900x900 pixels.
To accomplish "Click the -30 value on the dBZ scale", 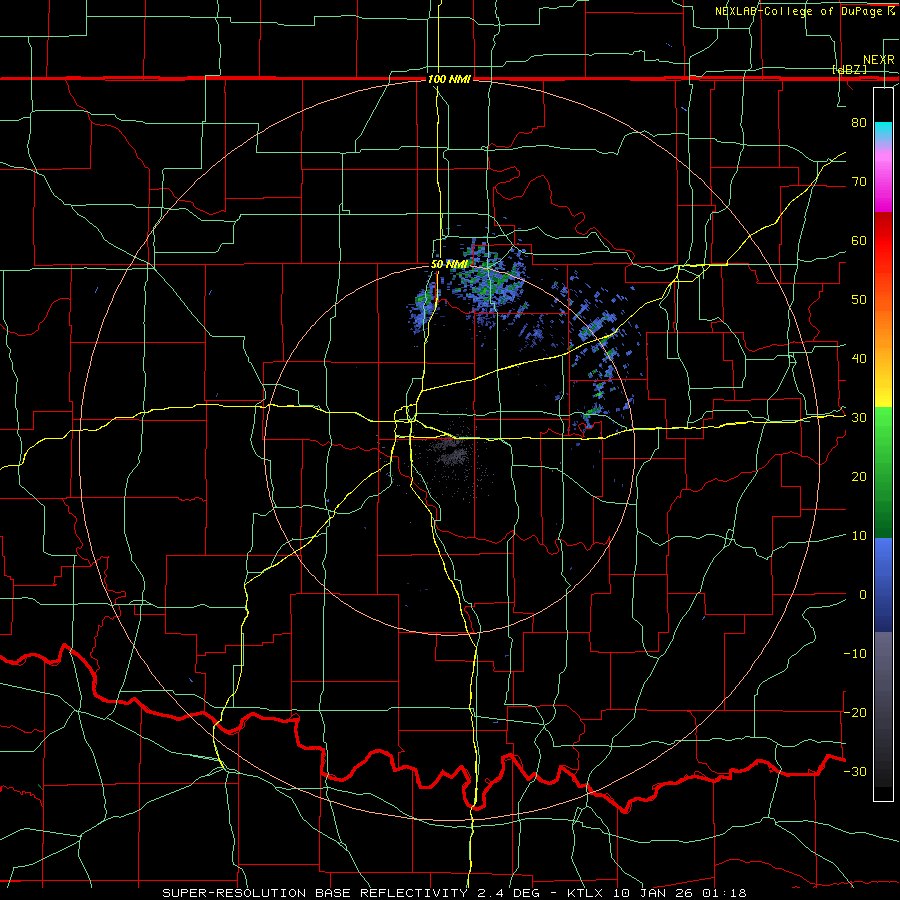I will click(x=855, y=771).
